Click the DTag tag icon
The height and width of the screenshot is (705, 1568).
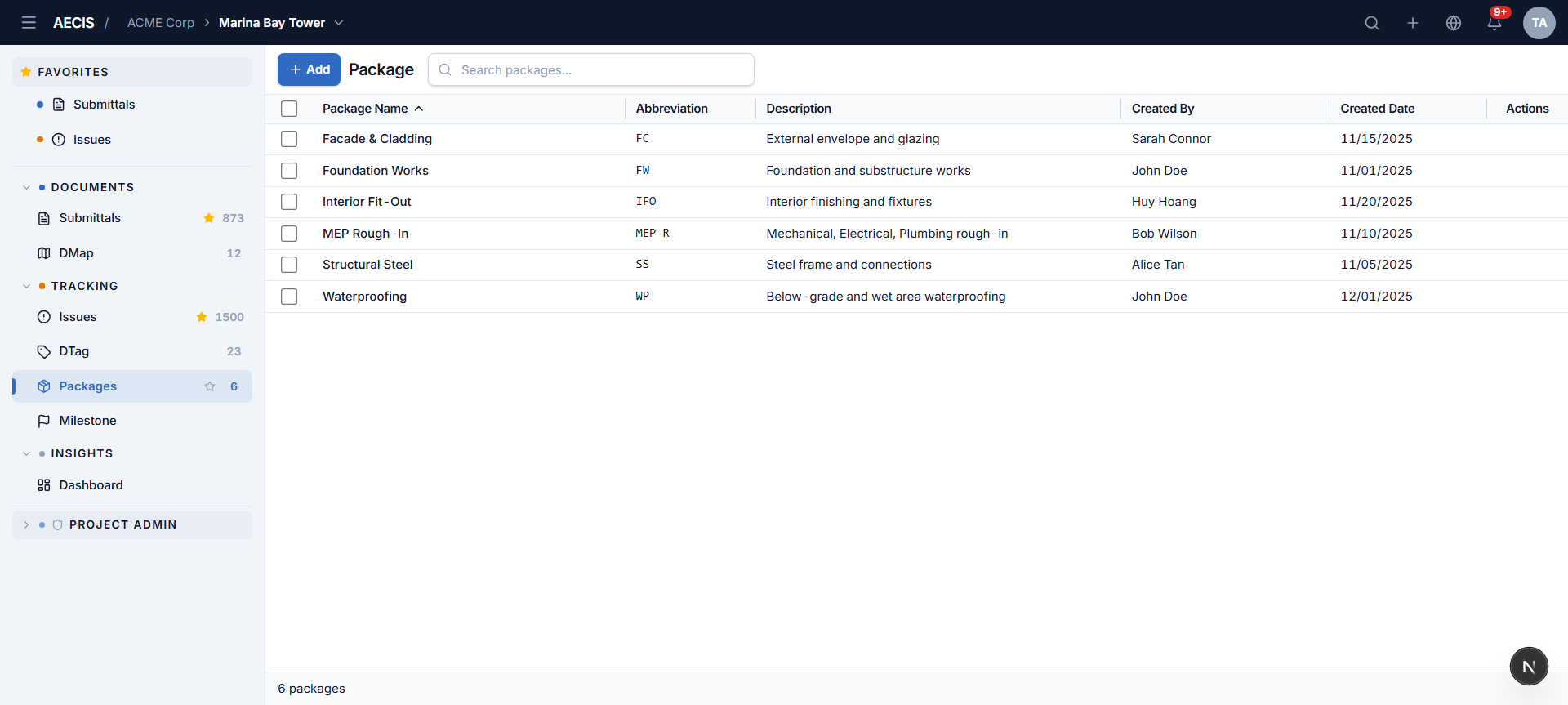[x=44, y=351]
